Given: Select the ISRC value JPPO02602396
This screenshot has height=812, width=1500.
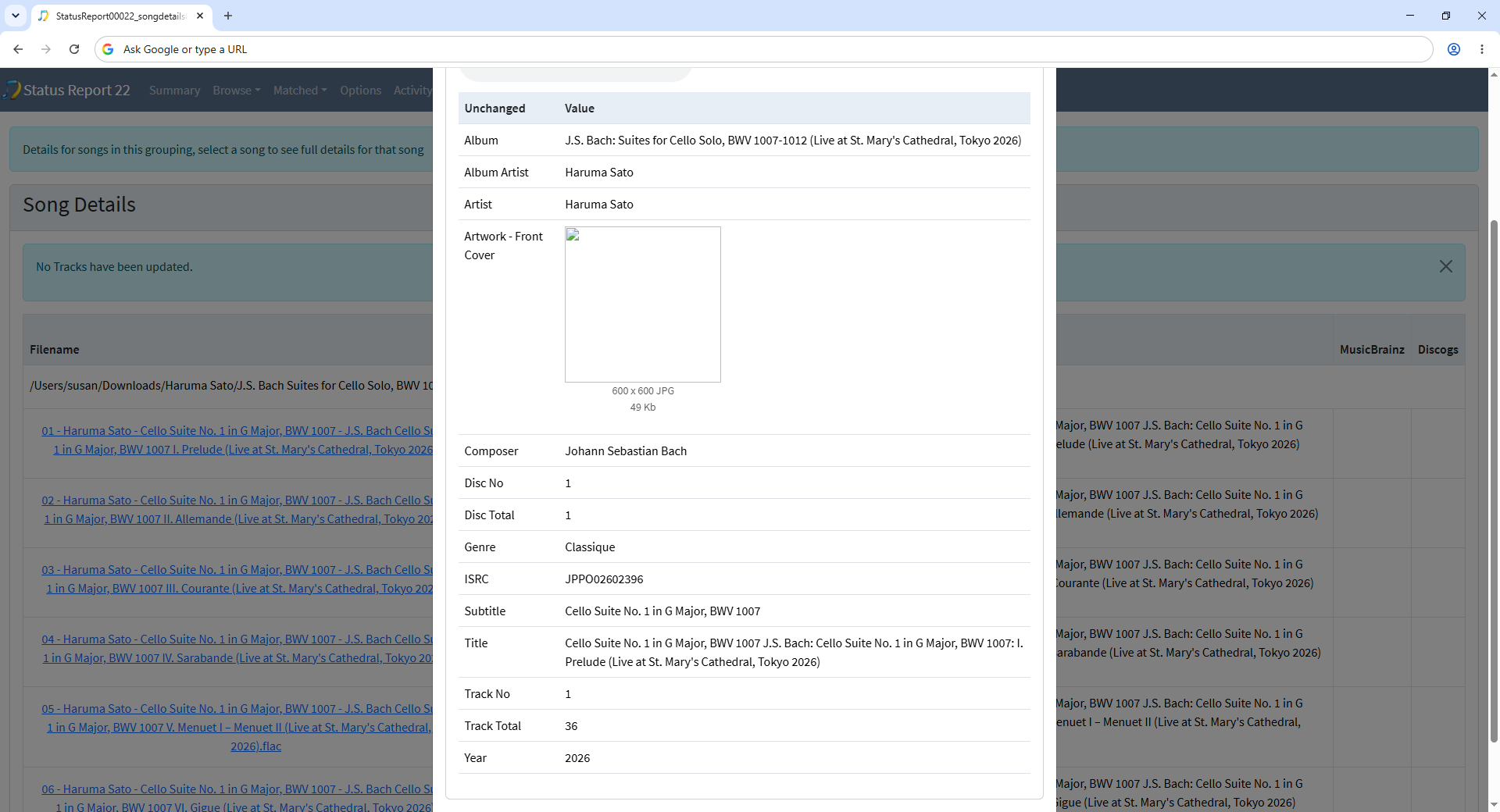Looking at the screenshot, I should [x=604, y=579].
